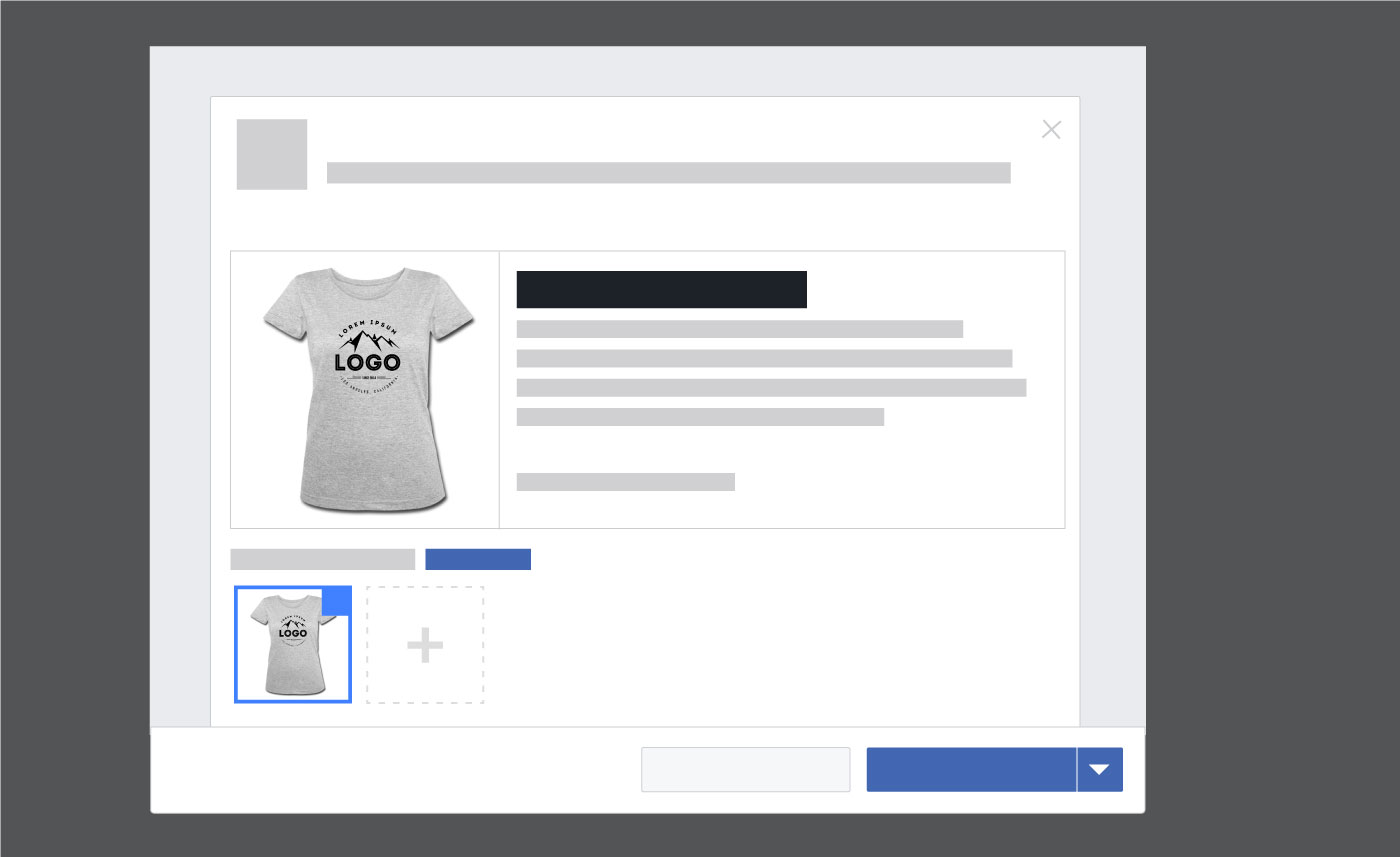Click the long gray header bar beside avatar
The height and width of the screenshot is (857, 1400).
pyautogui.click(x=668, y=173)
